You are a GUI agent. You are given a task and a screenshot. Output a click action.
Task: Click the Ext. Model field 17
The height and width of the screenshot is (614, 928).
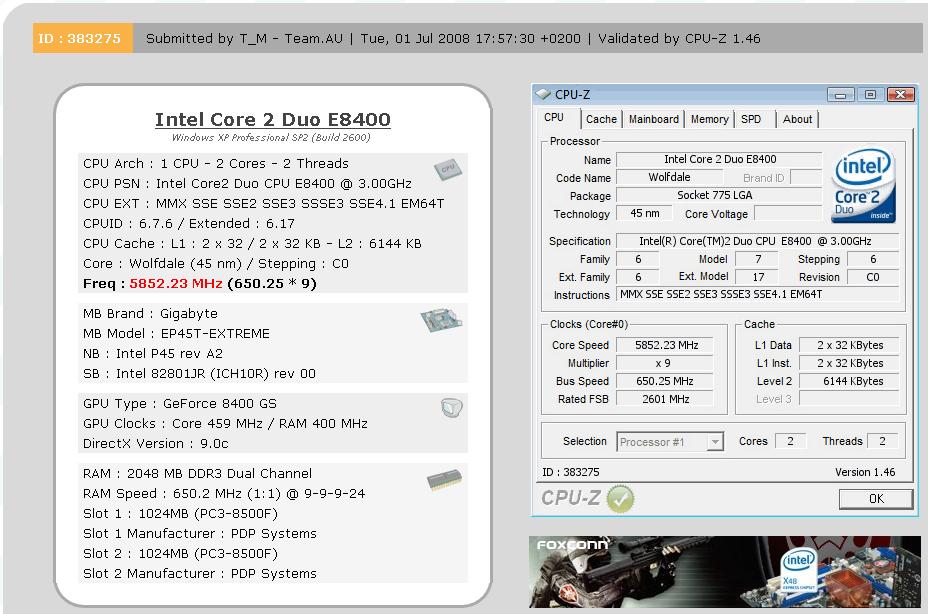(758, 277)
